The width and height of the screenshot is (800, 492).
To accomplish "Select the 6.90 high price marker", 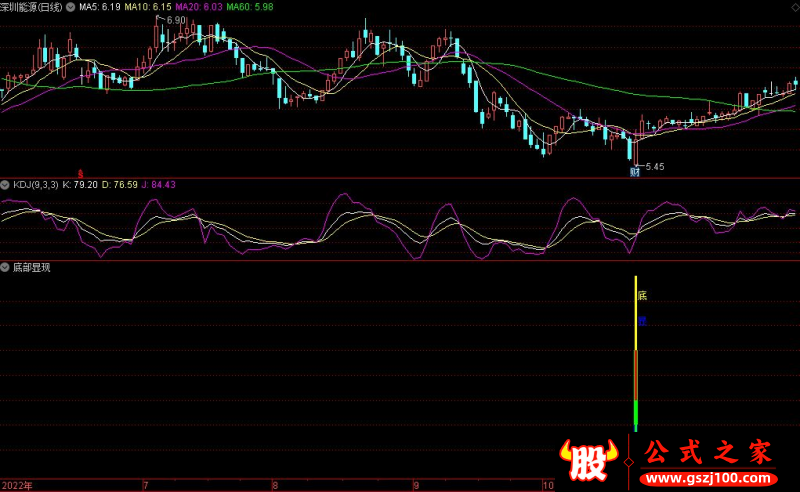I will (x=175, y=20).
